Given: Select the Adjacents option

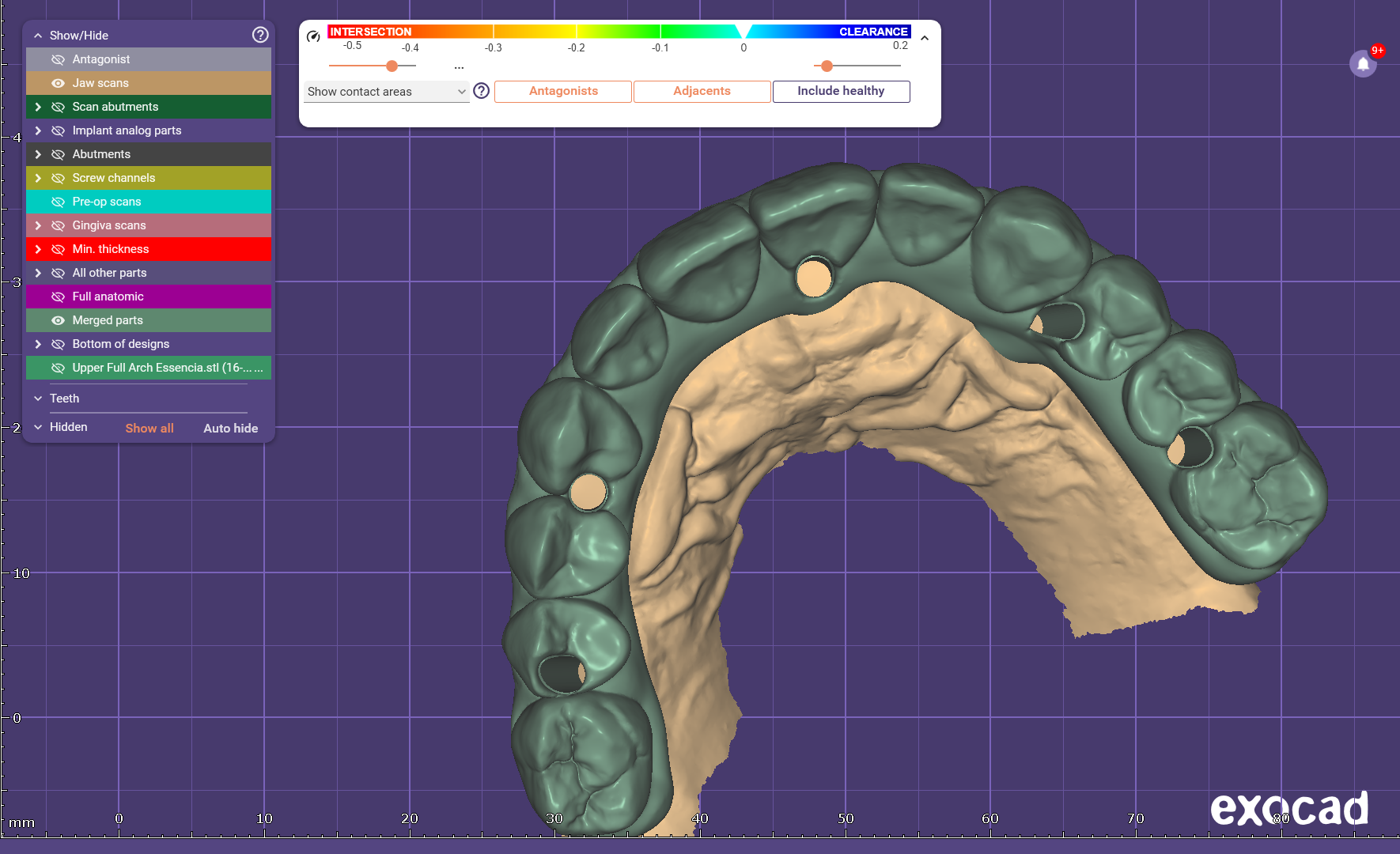Looking at the screenshot, I should [x=702, y=91].
